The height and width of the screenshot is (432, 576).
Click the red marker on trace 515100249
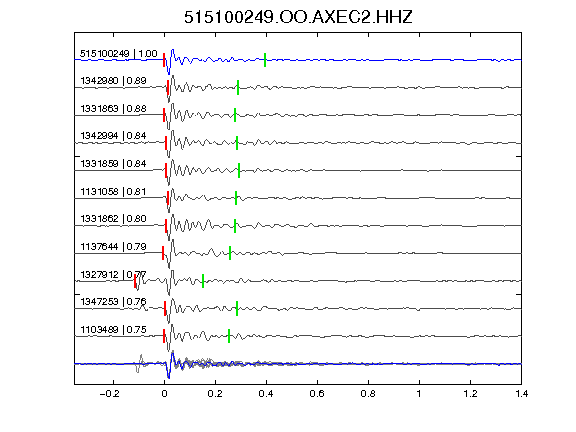click(x=164, y=60)
